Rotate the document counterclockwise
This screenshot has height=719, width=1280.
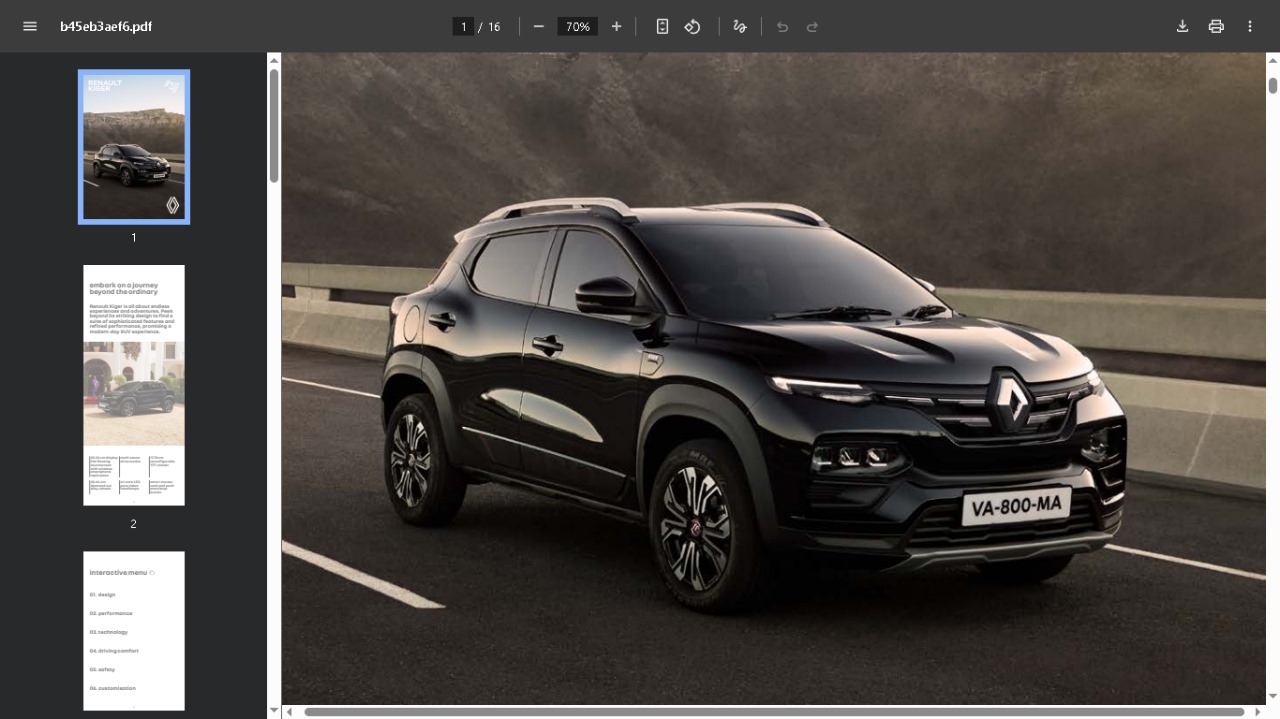pos(692,26)
